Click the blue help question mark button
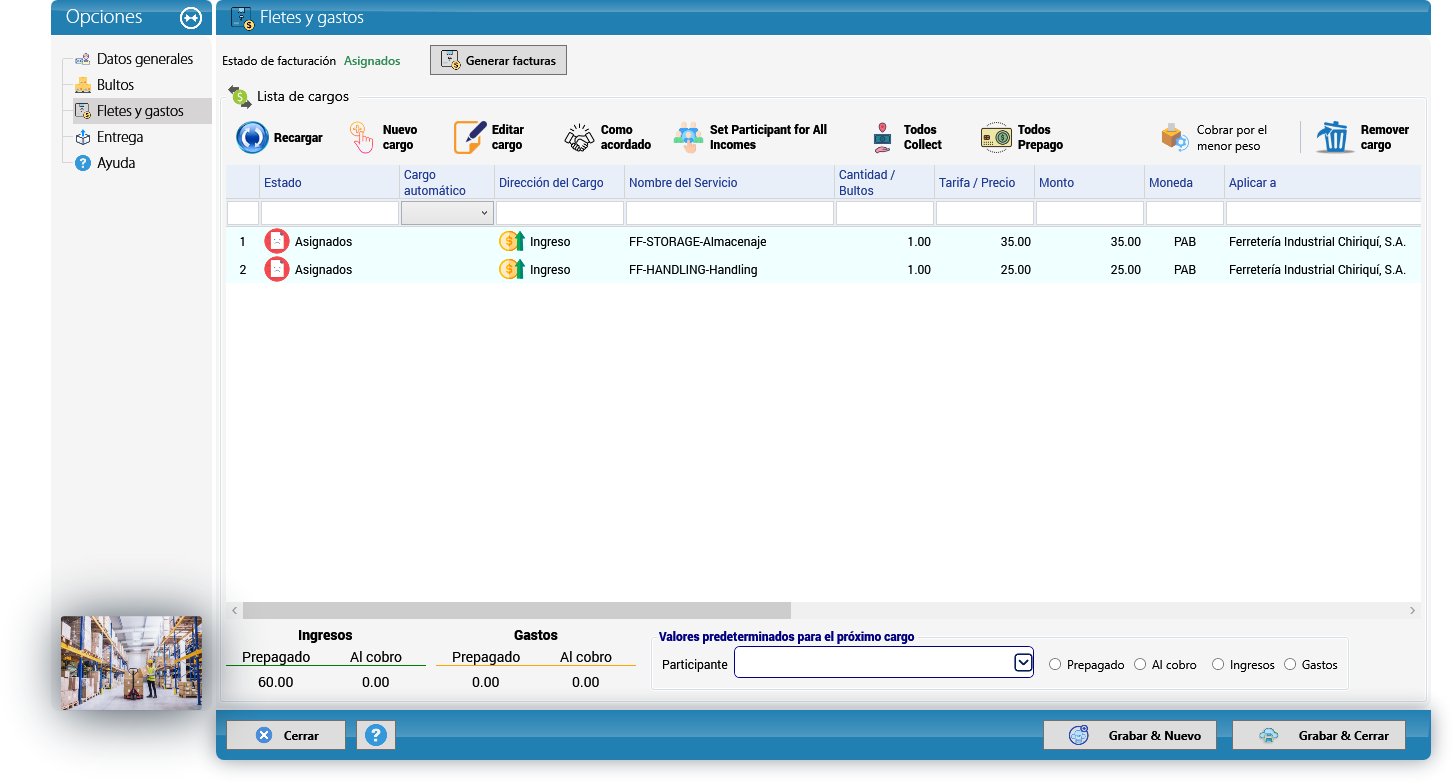The height and width of the screenshot is (783, 1454). coord(376,735)
